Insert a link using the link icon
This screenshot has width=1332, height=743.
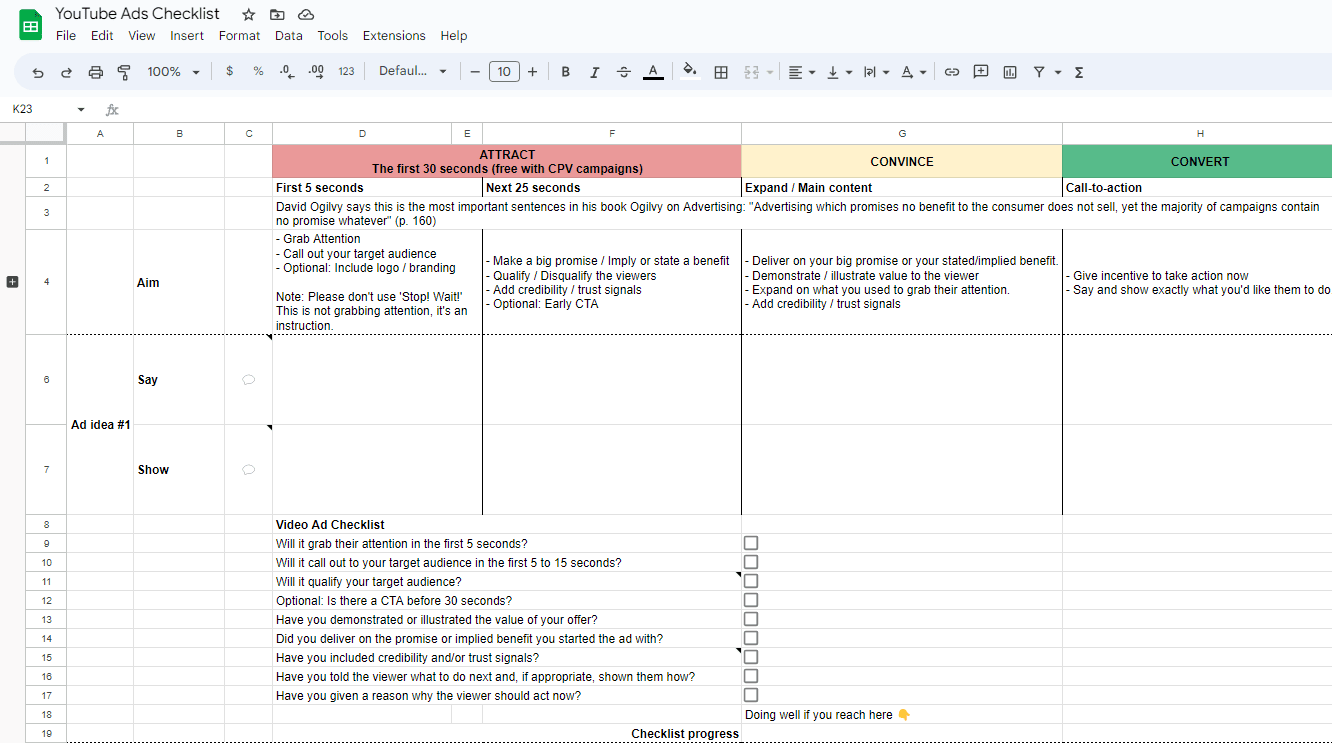tap(952, 71)
